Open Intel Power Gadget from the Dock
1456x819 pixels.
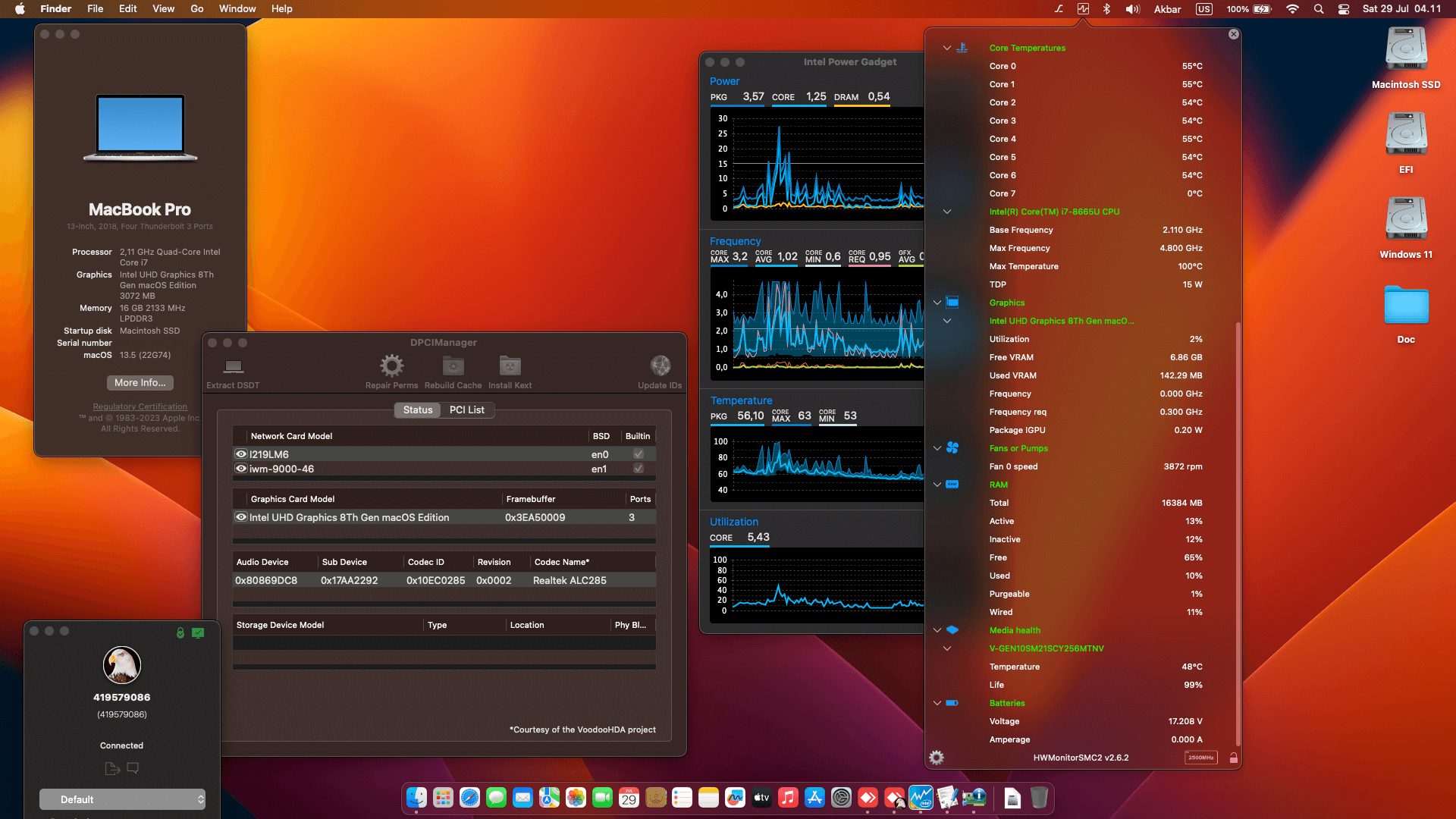pos(921,798)
